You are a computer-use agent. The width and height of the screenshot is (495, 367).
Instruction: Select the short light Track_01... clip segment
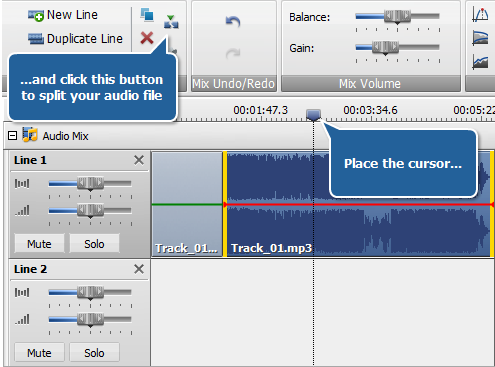pyautogui.click(x=187, y=204)
